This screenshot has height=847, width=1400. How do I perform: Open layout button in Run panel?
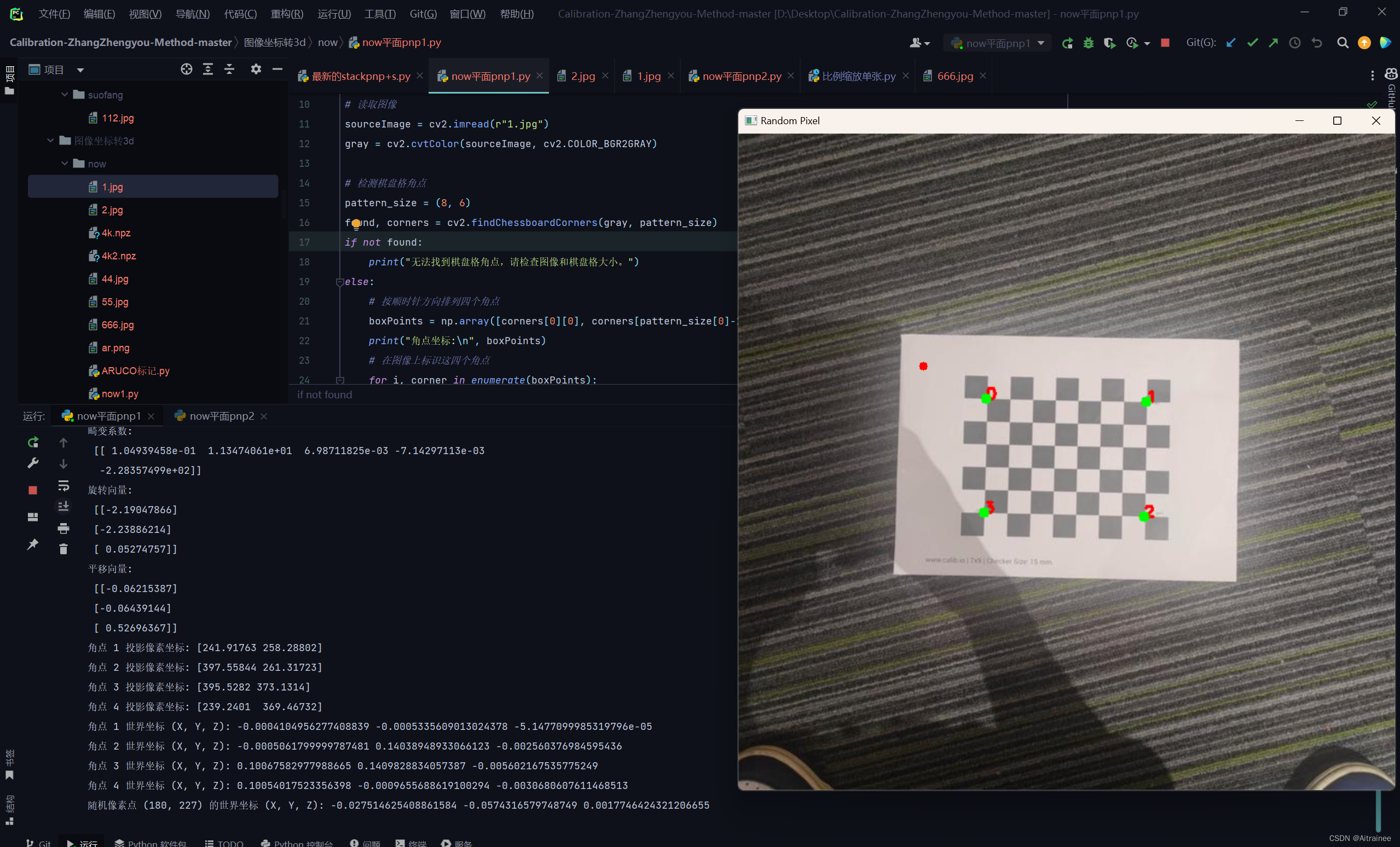33,517
